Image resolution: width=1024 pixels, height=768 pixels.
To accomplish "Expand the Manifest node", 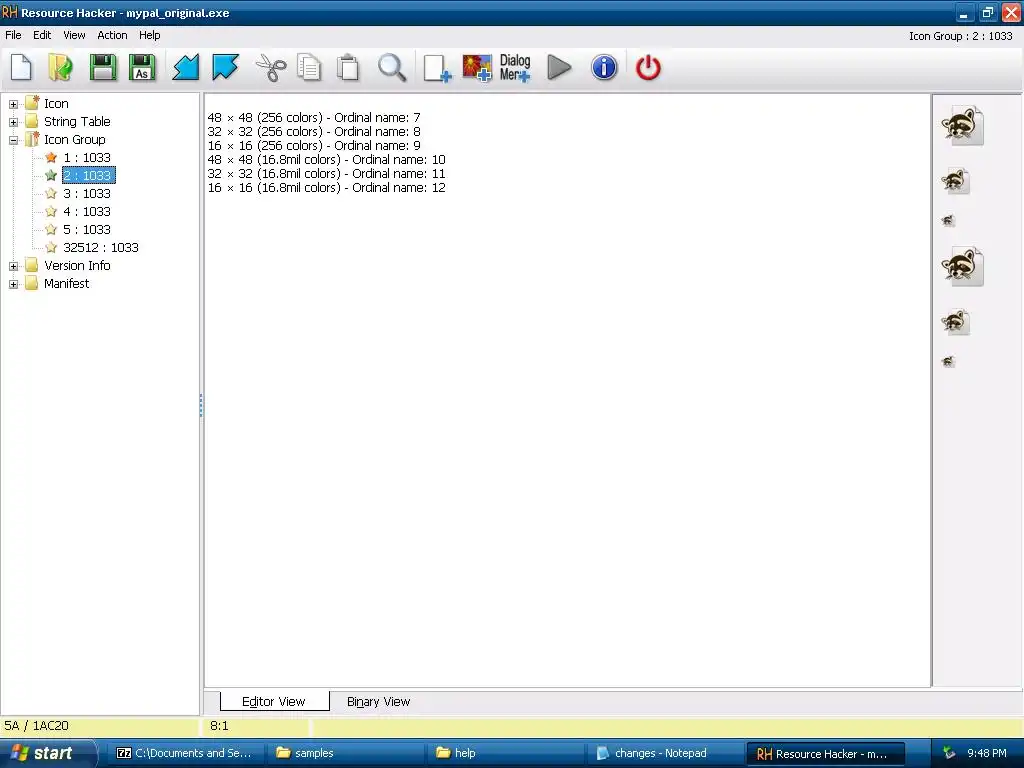I will (x=13, y=284).
